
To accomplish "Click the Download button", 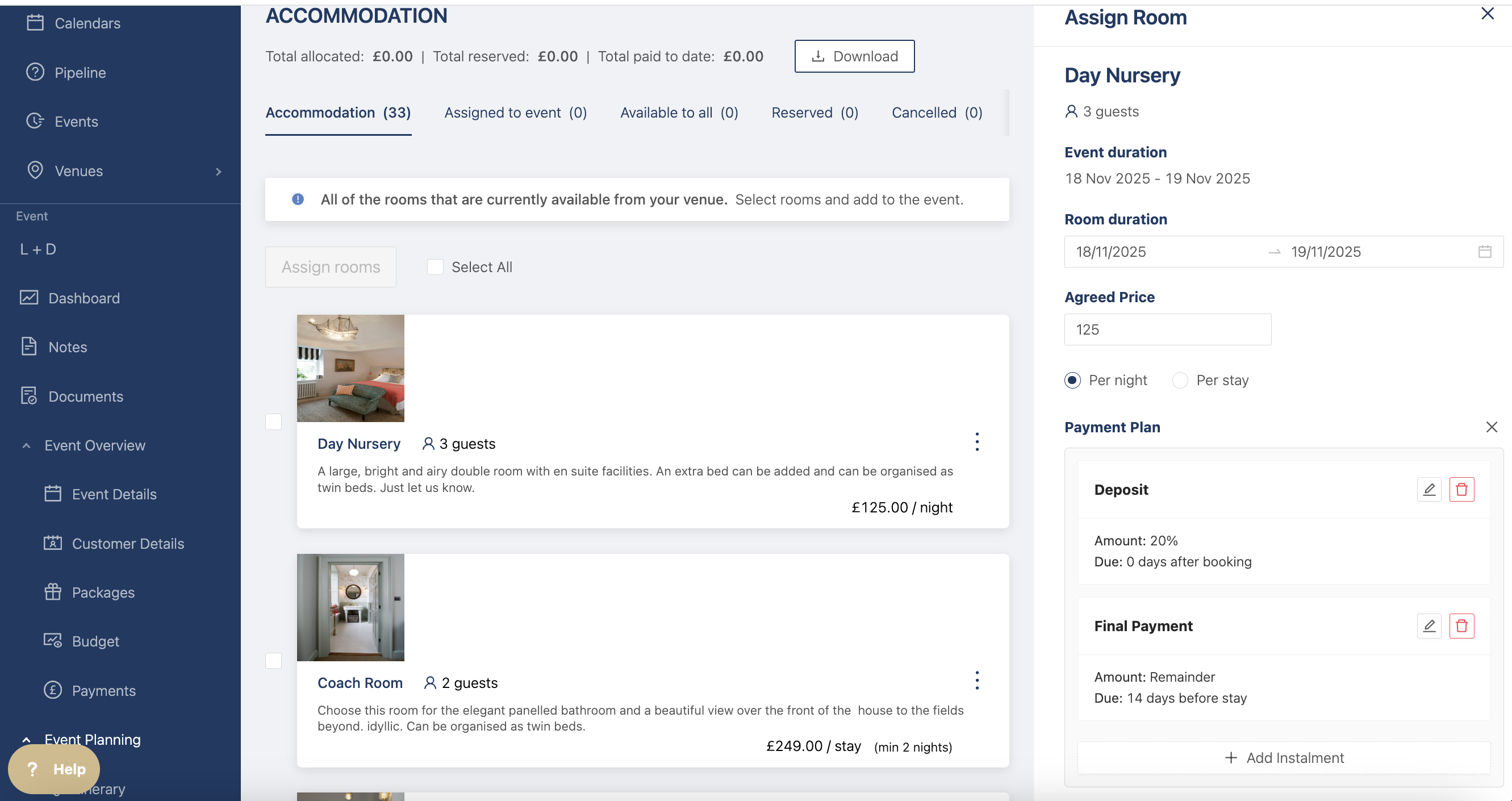I will click(x=854, y=56).
